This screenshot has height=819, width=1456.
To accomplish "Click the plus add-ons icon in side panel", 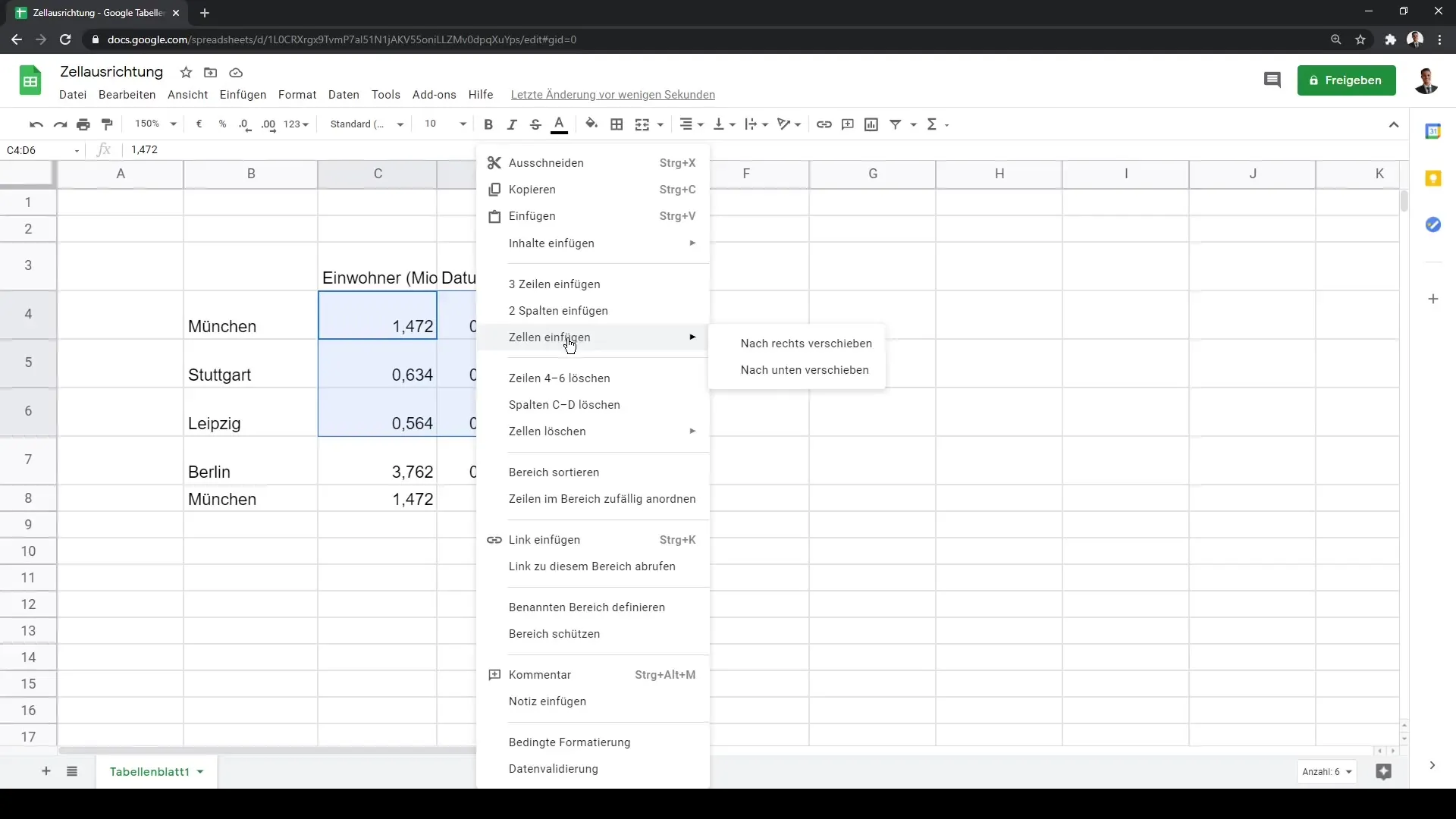I will click(x=1432, y=299).
